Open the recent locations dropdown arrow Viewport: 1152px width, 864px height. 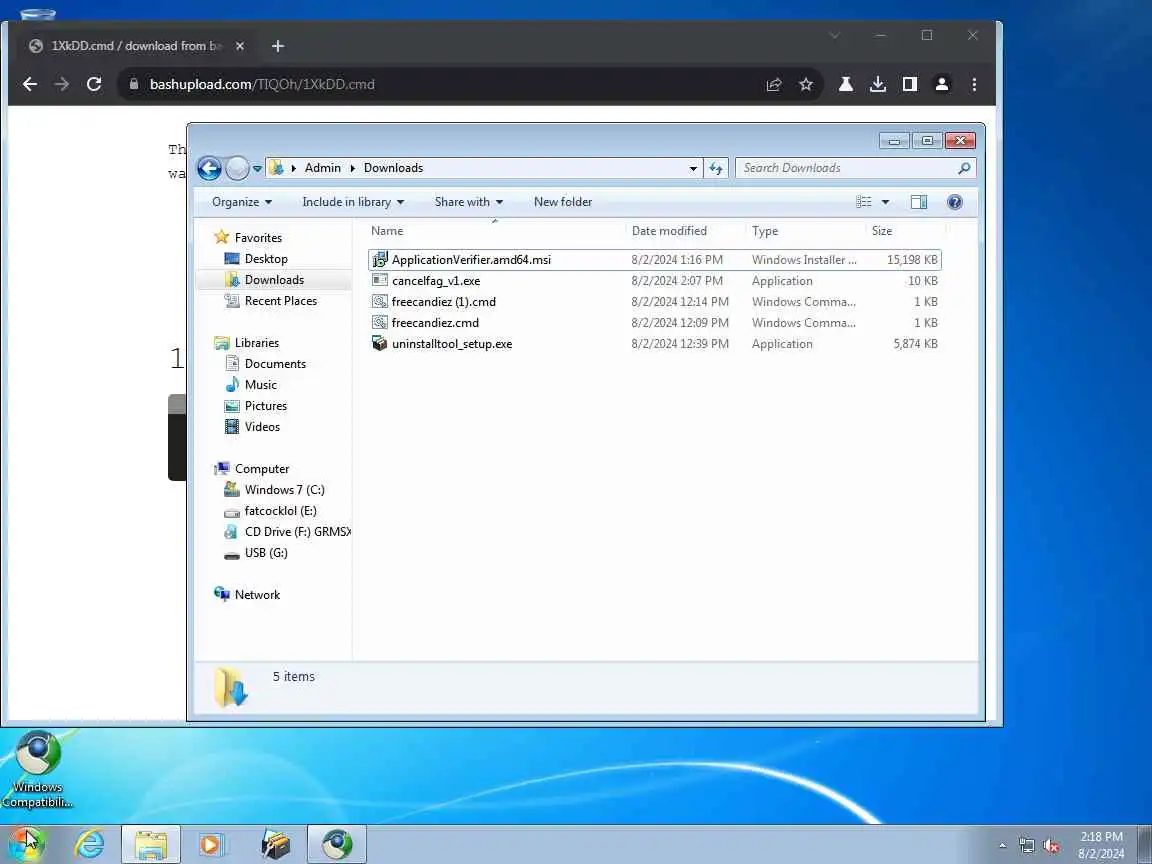pyautogui.click(x=257, y=169)
